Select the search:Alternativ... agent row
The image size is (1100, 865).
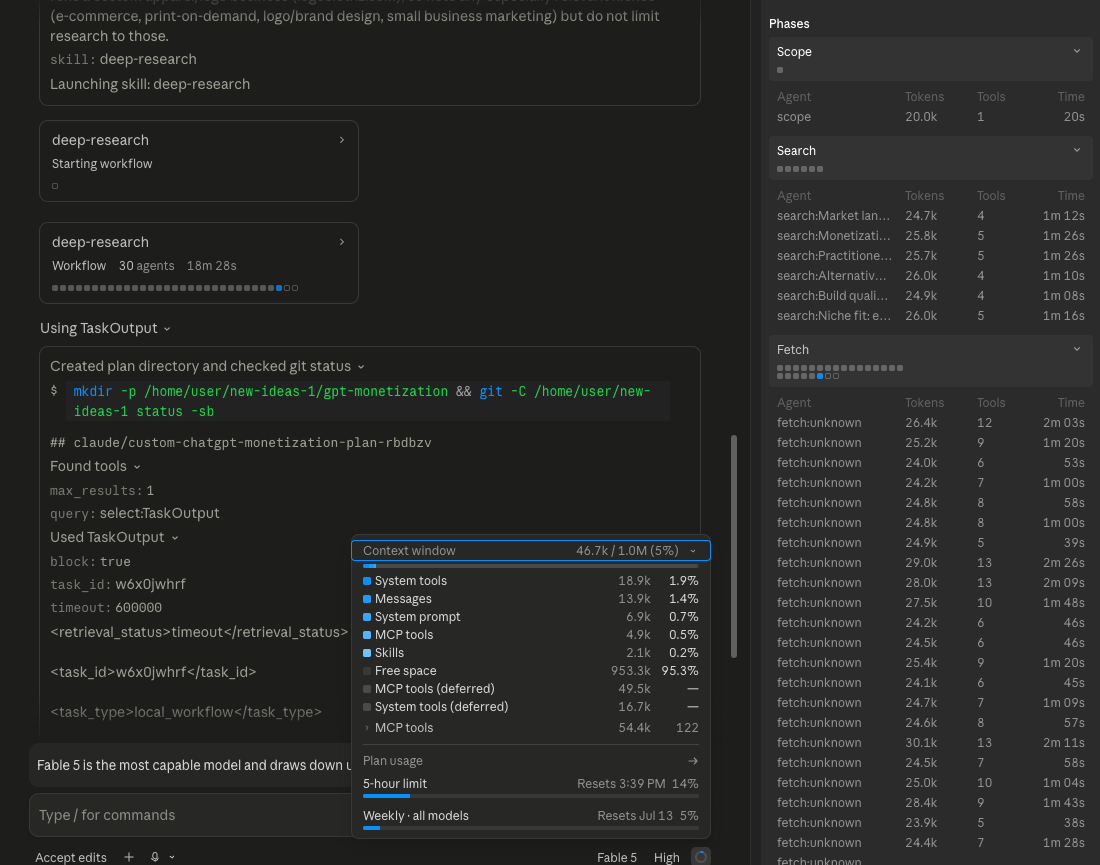[930, 276]
